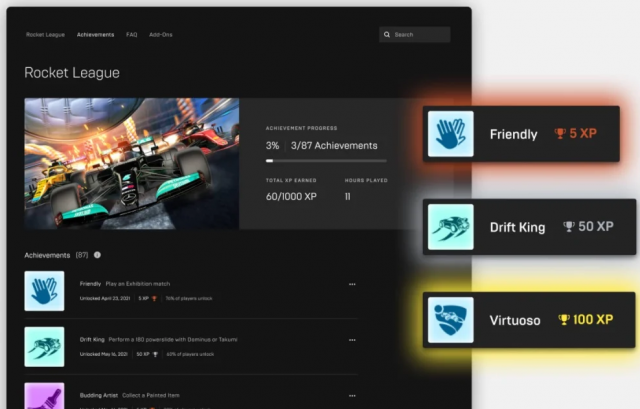Click the hours played value '11'
Screen dimensions: 640x409
tap(348, 197)
